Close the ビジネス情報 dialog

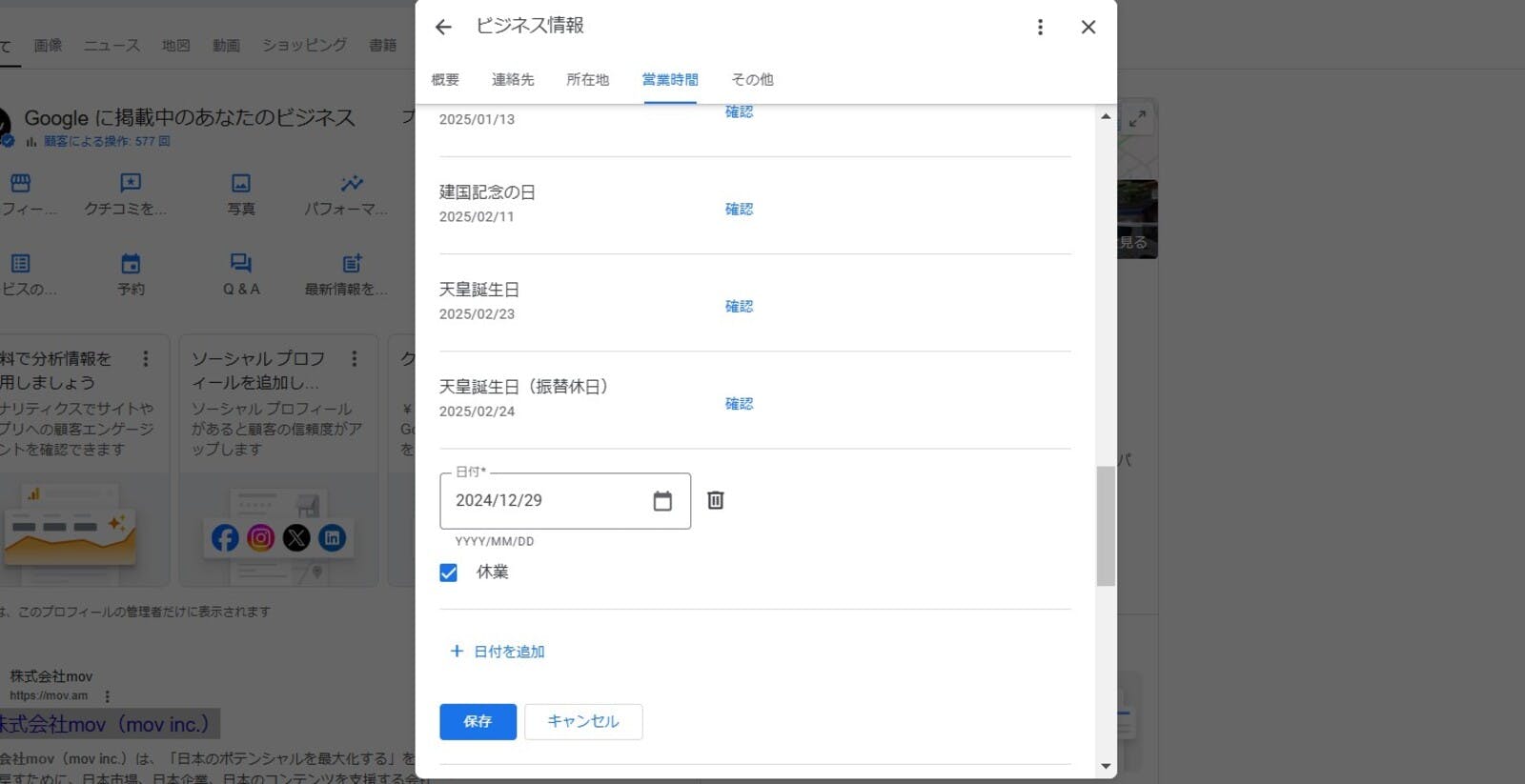1088,27
